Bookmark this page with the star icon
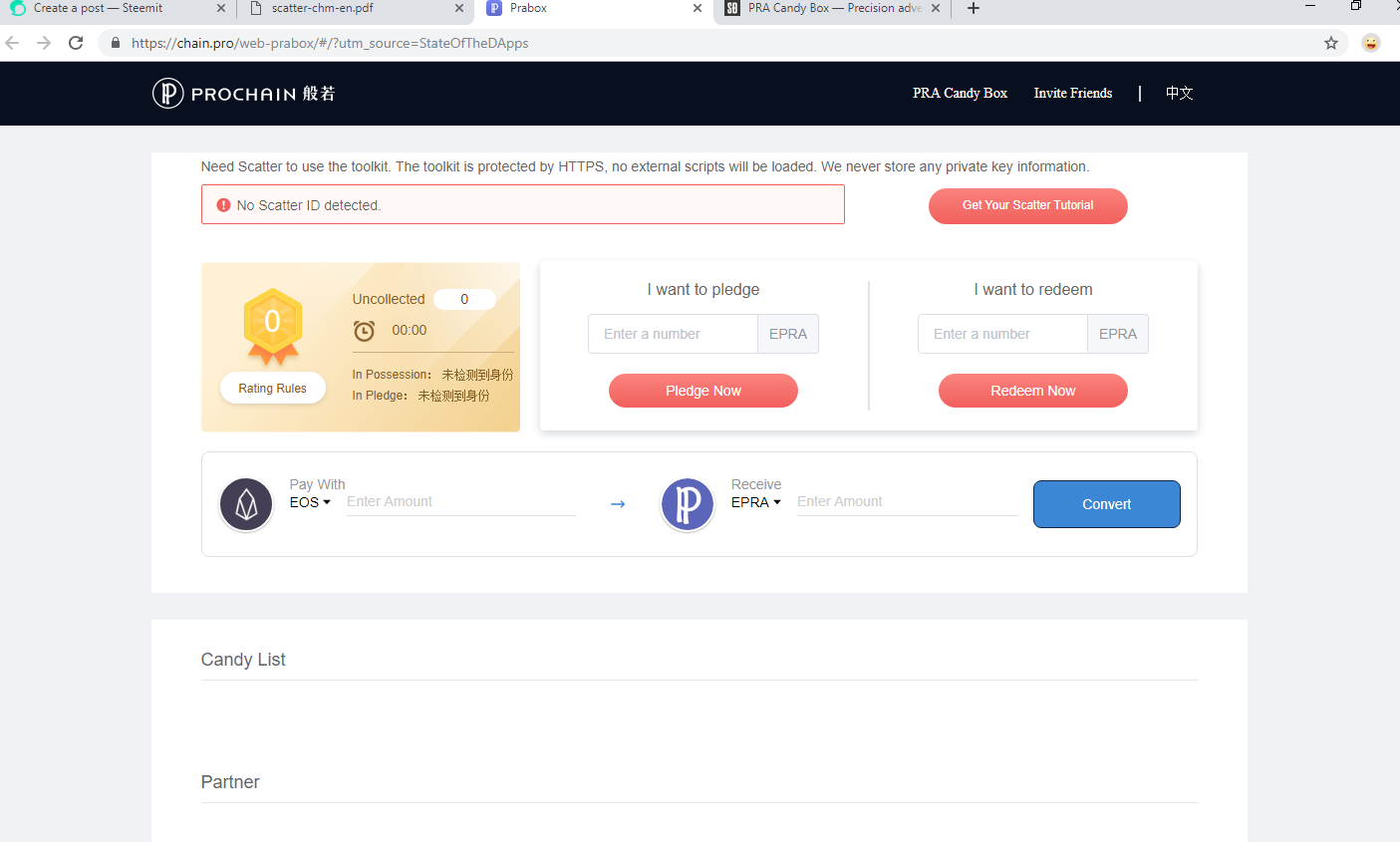 (1331, 43)
